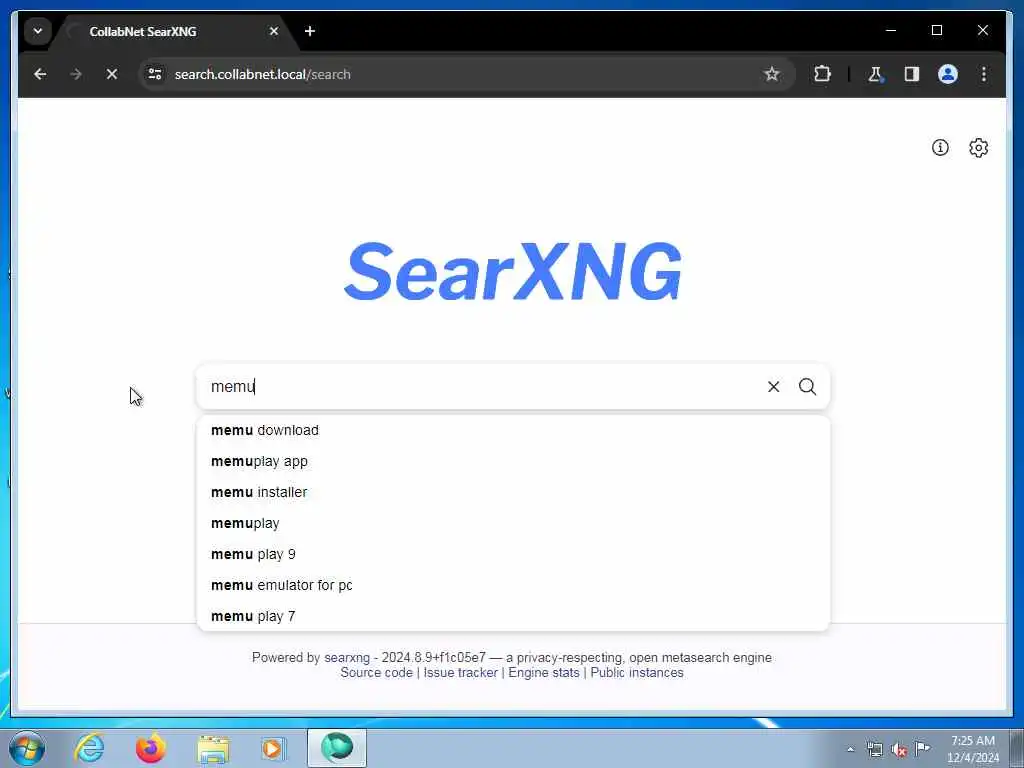1024x768 pixels.
Task: Show hidden tray icons arrow
Action: coord(850,750)
